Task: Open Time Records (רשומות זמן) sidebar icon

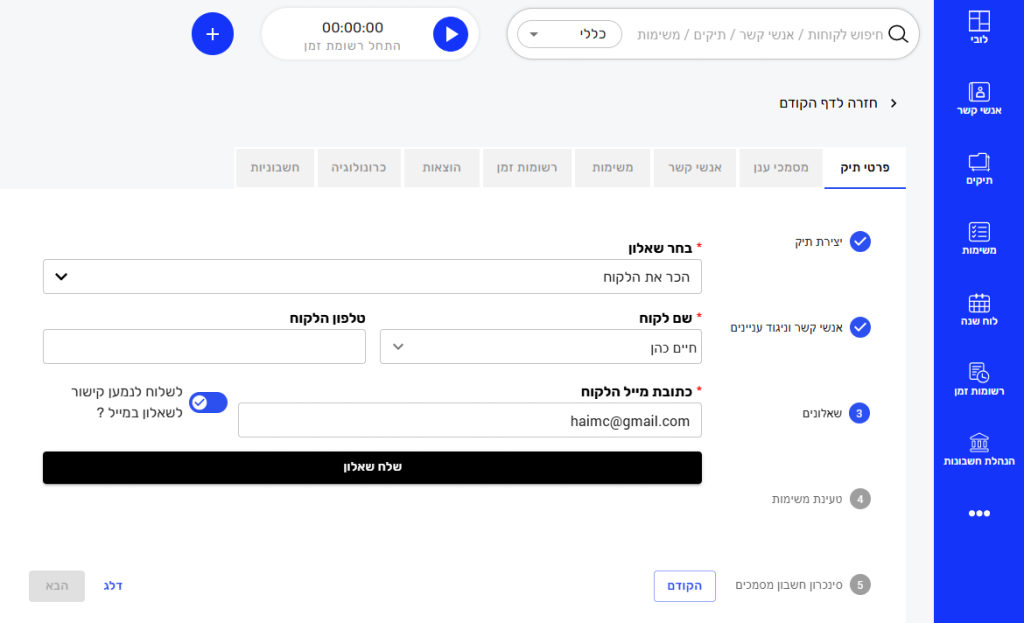Action: point(979,379)
